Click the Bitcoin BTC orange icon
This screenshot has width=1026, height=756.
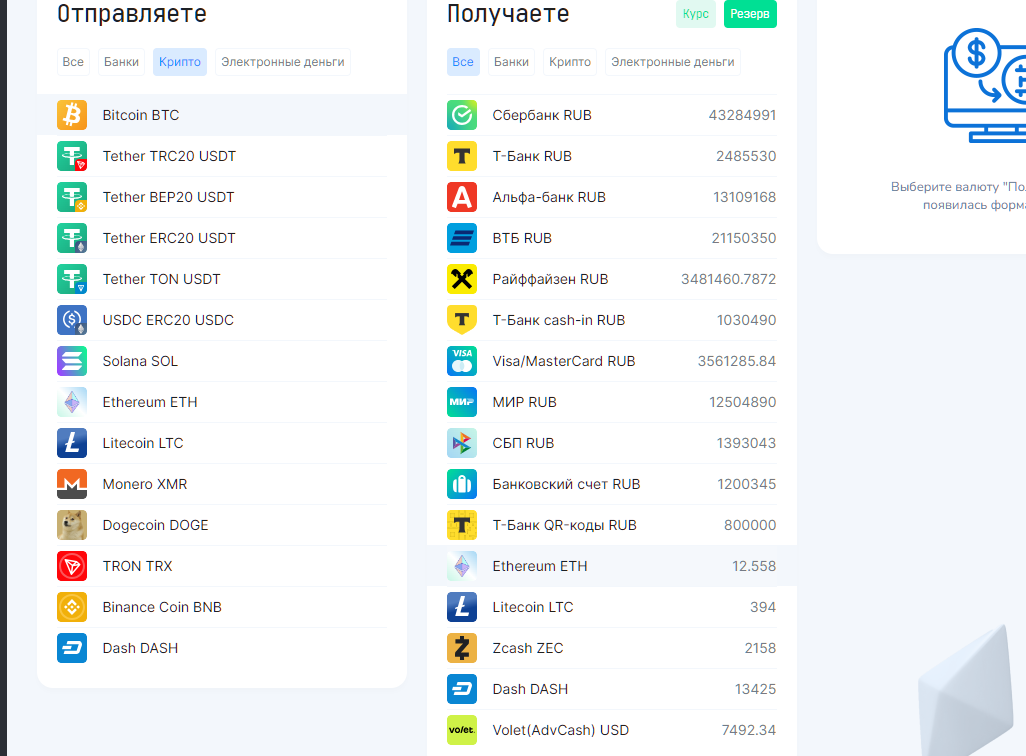(72, 115)
